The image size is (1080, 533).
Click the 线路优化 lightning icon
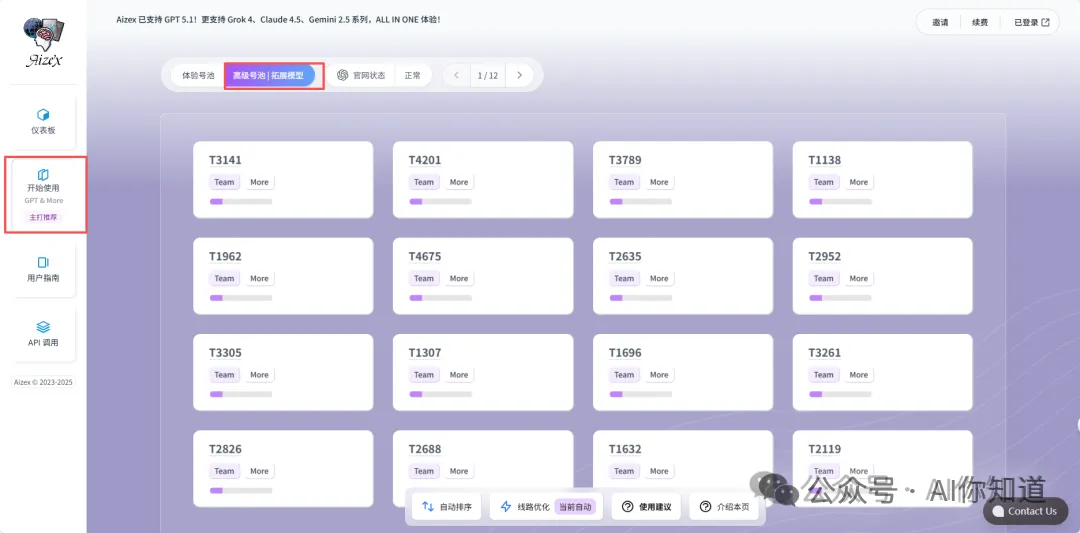[x=505, y=507]
